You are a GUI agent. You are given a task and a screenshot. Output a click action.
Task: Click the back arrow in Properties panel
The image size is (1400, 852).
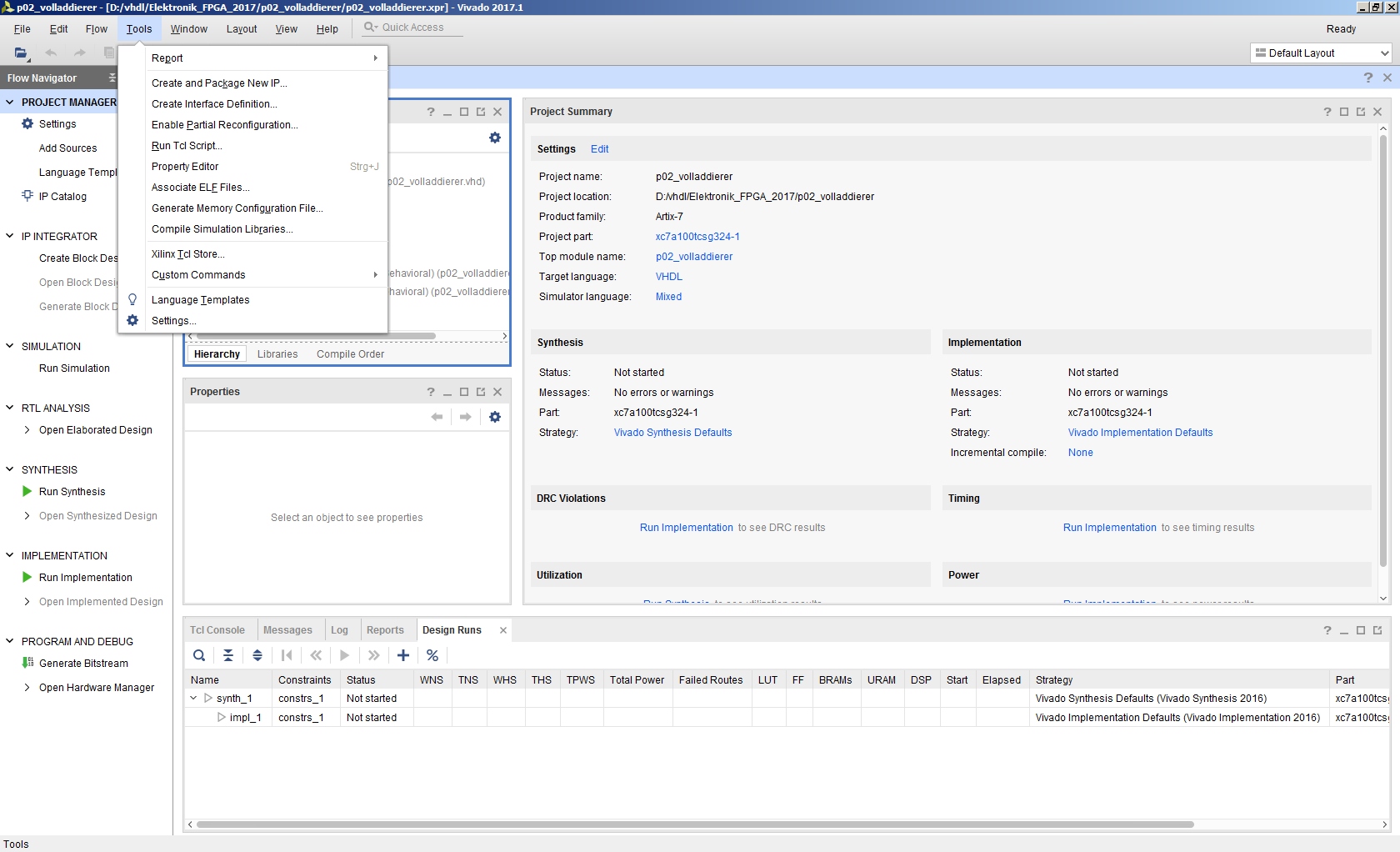[437, 417]
